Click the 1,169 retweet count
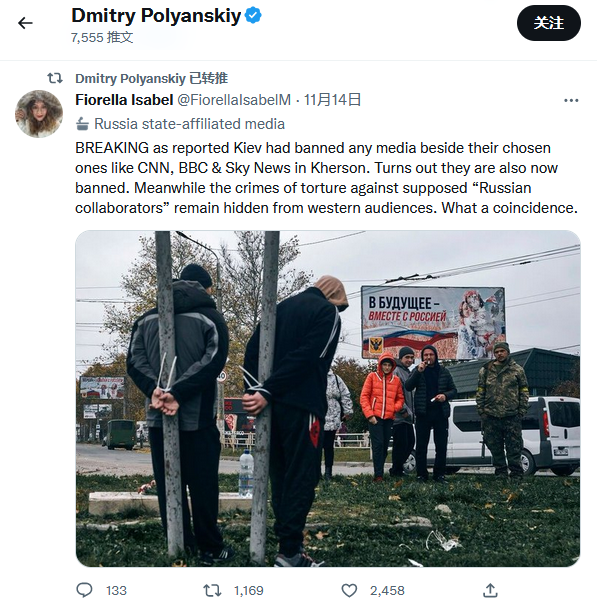597x612 pixels. (249, 591)
